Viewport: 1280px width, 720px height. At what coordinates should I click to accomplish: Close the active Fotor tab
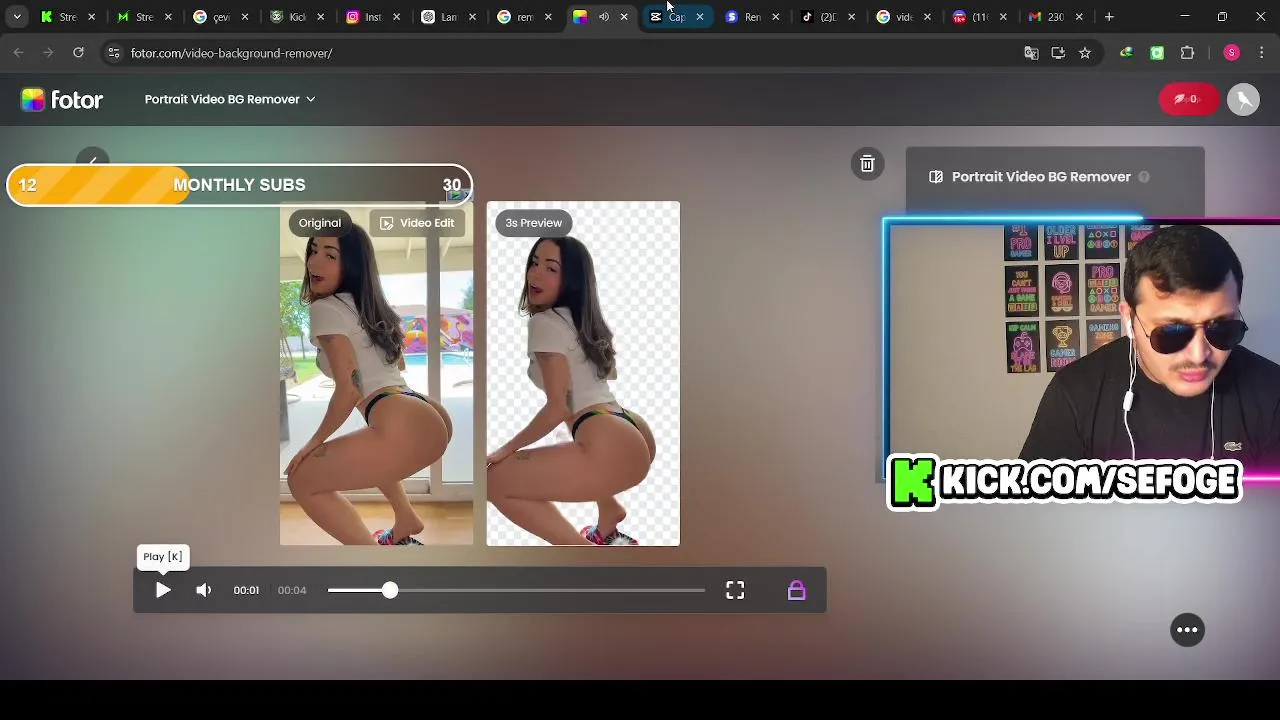pyautogui.click(x=624, y=17)
